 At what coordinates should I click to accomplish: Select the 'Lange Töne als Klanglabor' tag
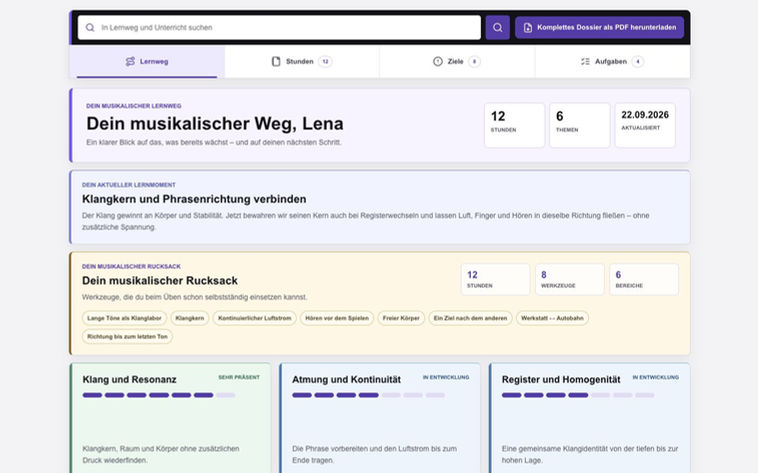click(125, 318)
